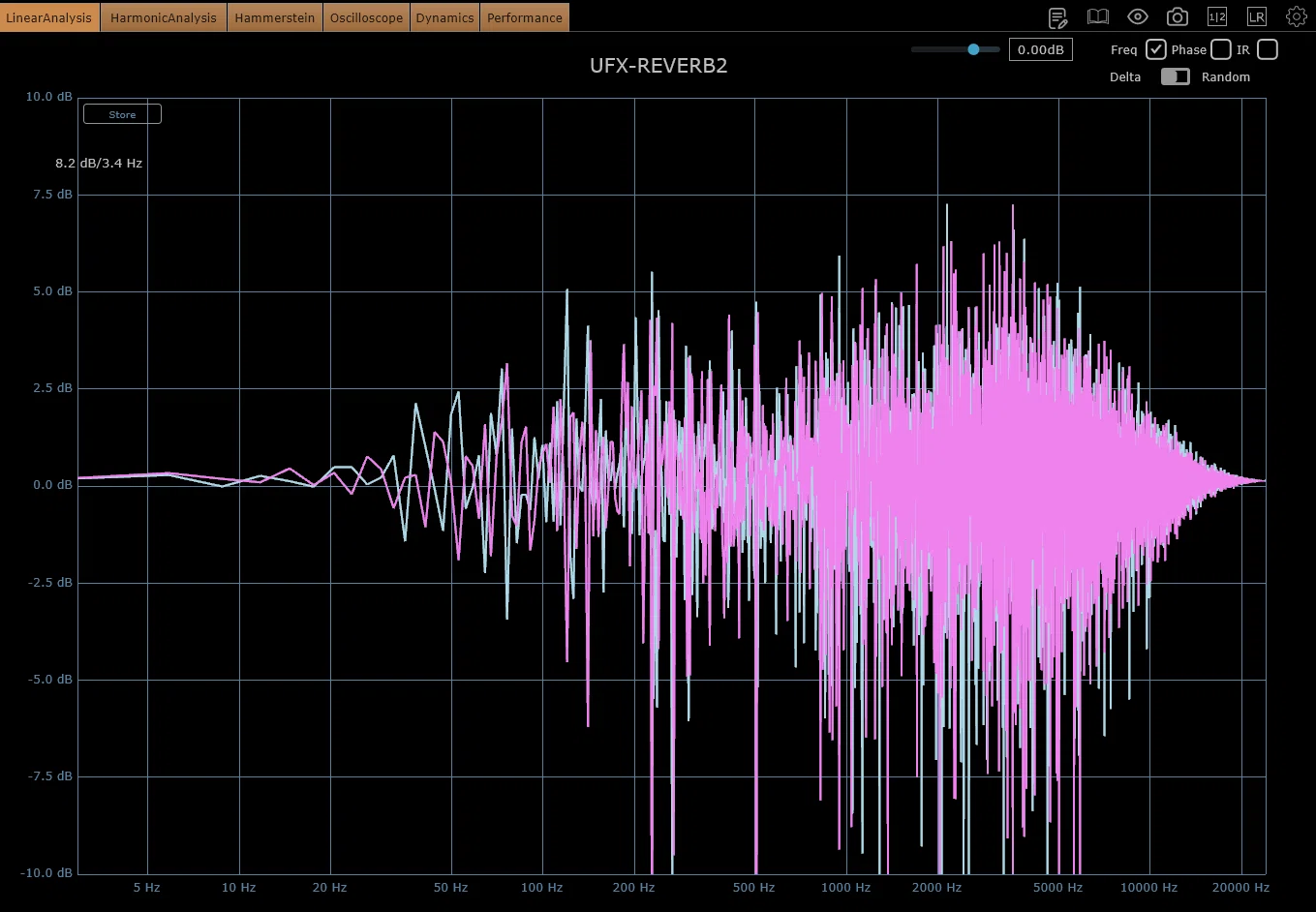Screen dimensions: 1316x912
Task: Open the notes editor icon
Action: click(1057, 17)
